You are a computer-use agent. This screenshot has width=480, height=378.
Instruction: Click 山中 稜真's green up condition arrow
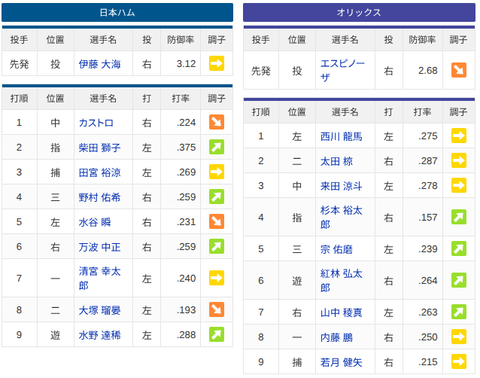(x=459, y=312)
